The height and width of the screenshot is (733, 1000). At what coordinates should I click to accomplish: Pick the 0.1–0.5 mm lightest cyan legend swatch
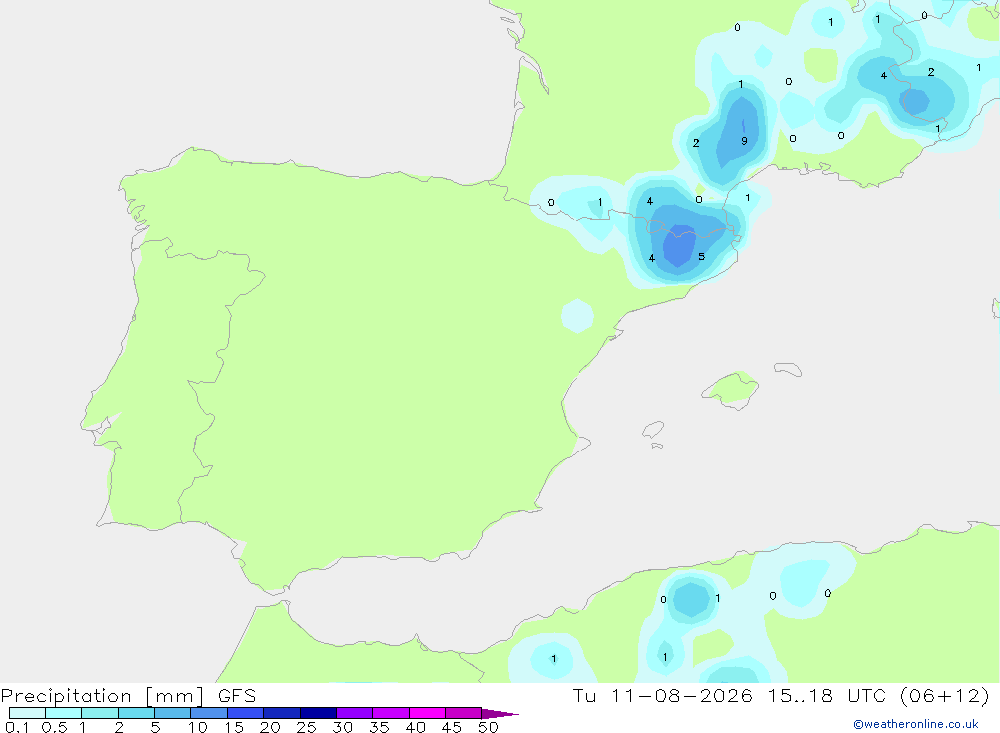pos(27,713)
